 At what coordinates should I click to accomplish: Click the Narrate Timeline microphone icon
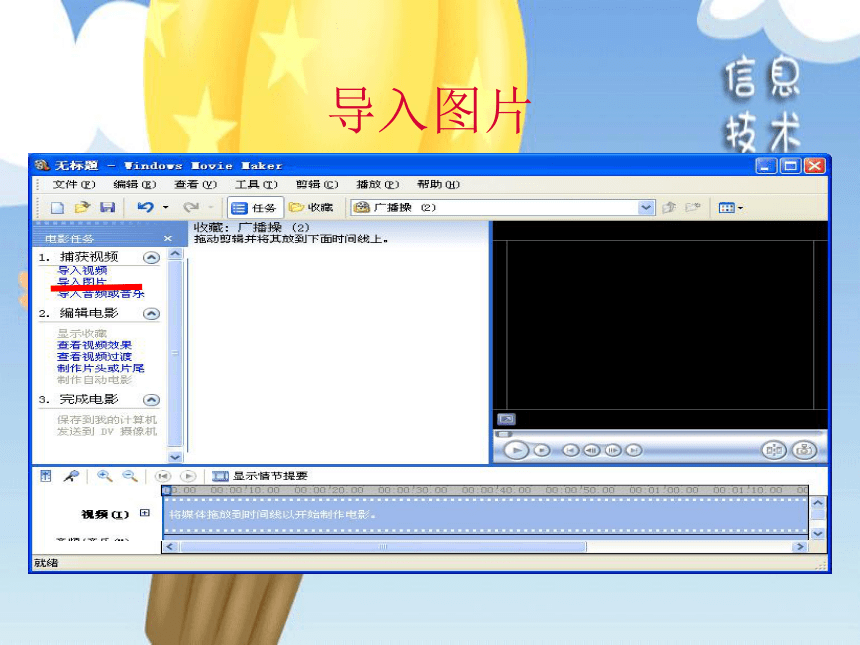(71, 476)
